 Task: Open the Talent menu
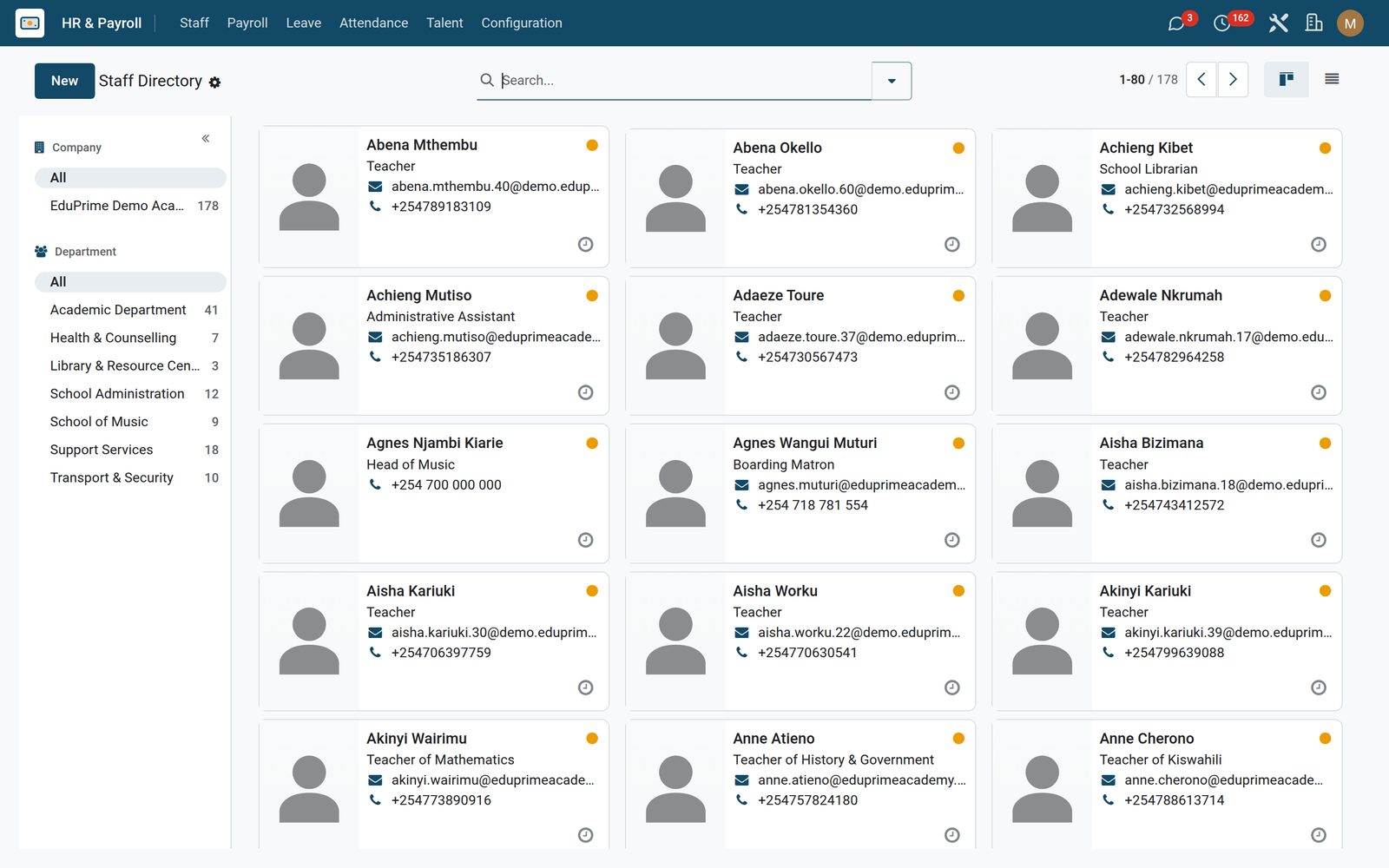point(444,23)
